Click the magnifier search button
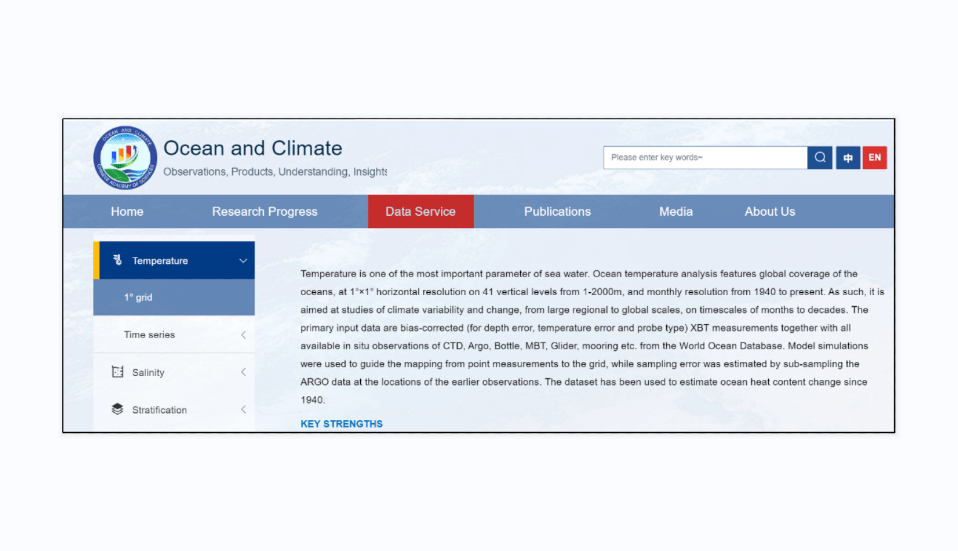 coord(819,158)
